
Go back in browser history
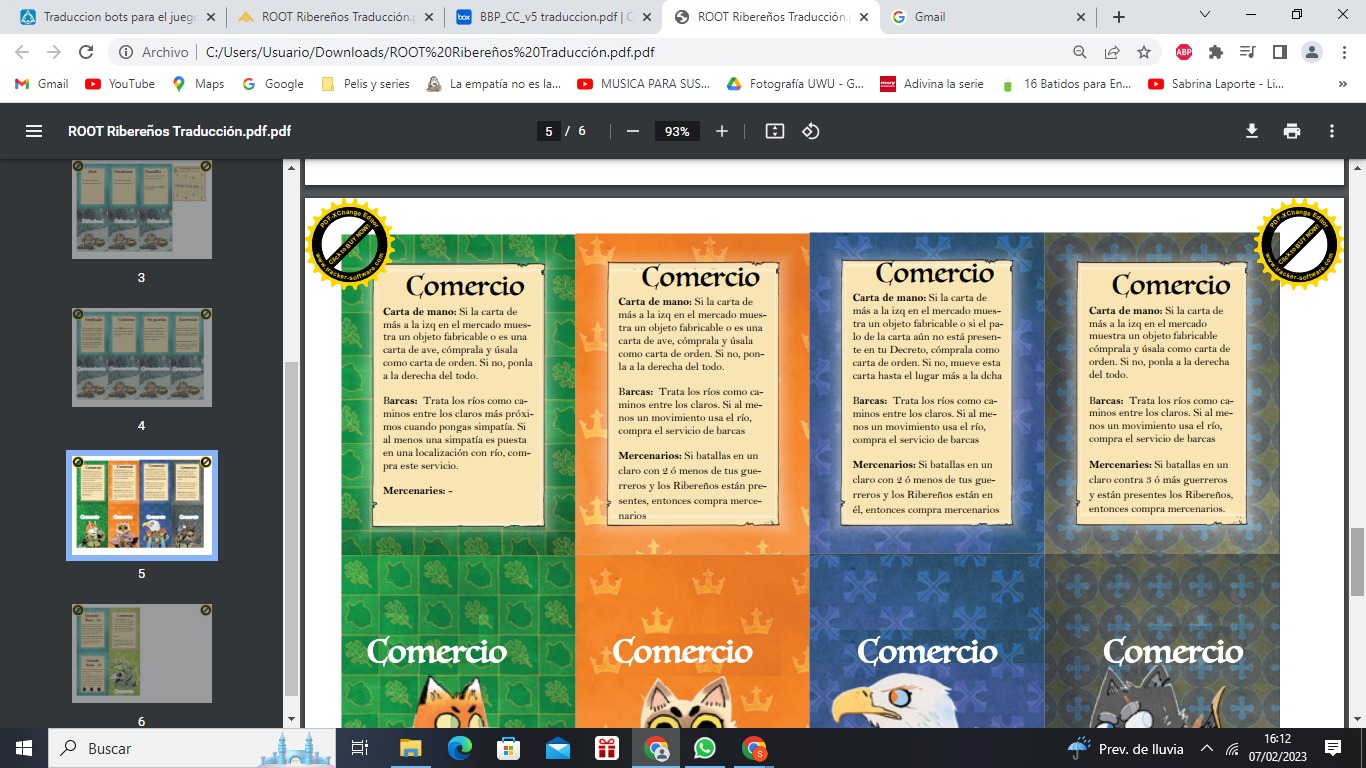click(x=22, y=52)
